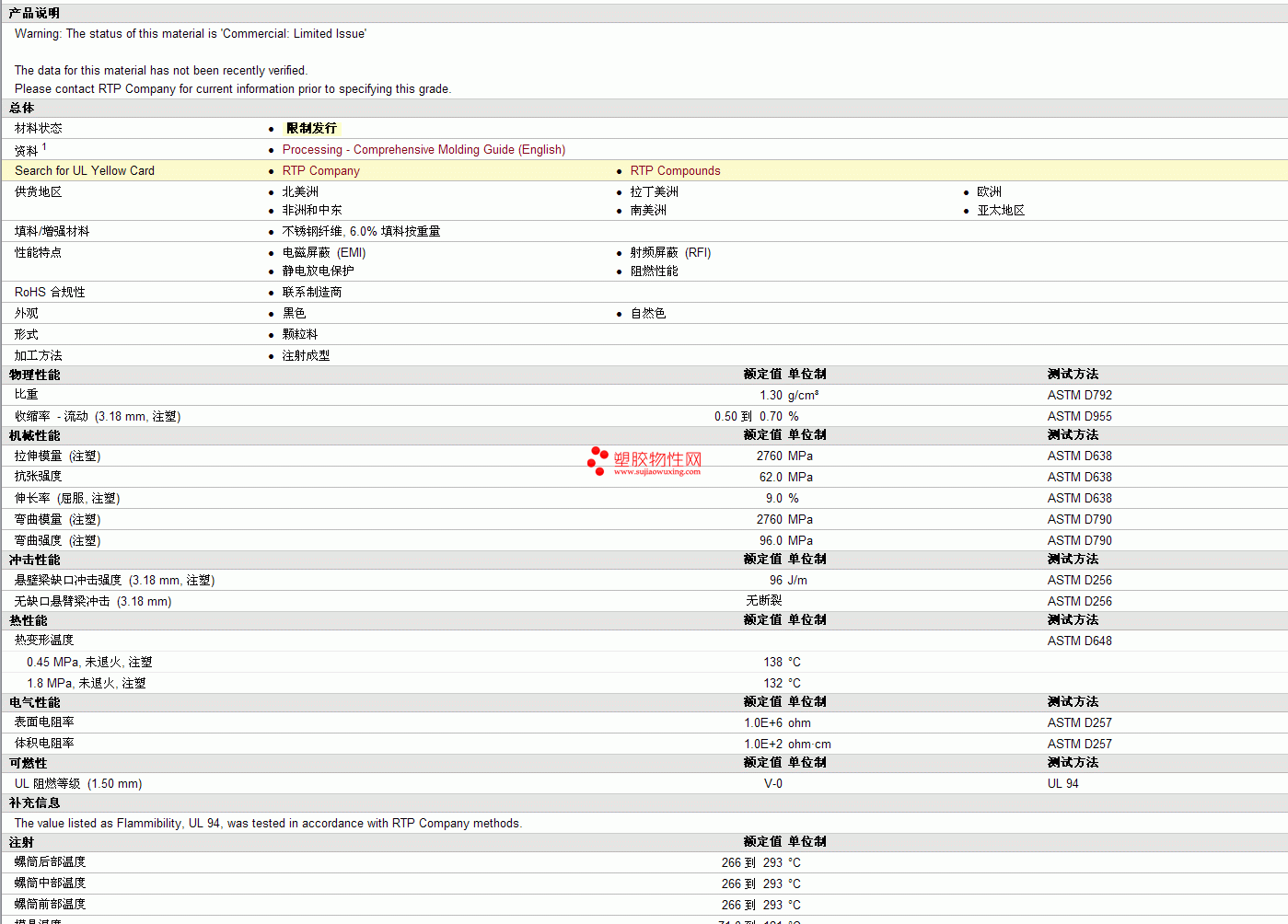Select the '黑色' appearance entry
The image size is (1288, 924).
(294, 314)
